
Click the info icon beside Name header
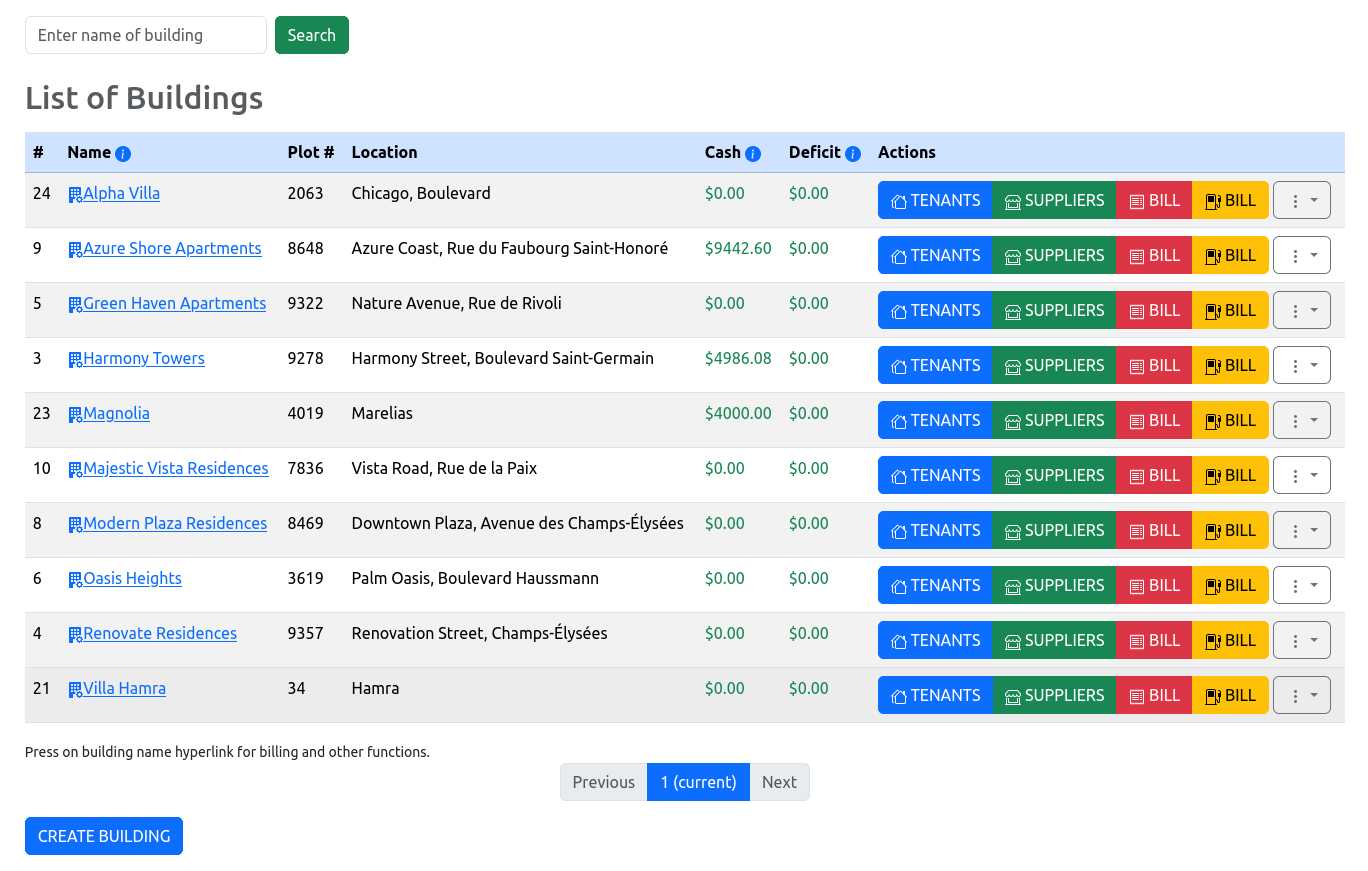(123, 154)
